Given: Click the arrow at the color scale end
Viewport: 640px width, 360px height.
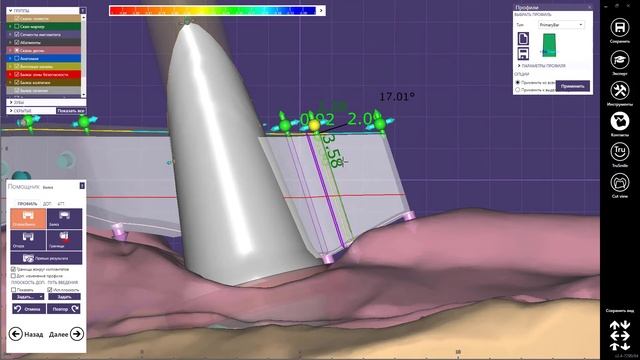Looking at the screenshot, I should point(321,11).
